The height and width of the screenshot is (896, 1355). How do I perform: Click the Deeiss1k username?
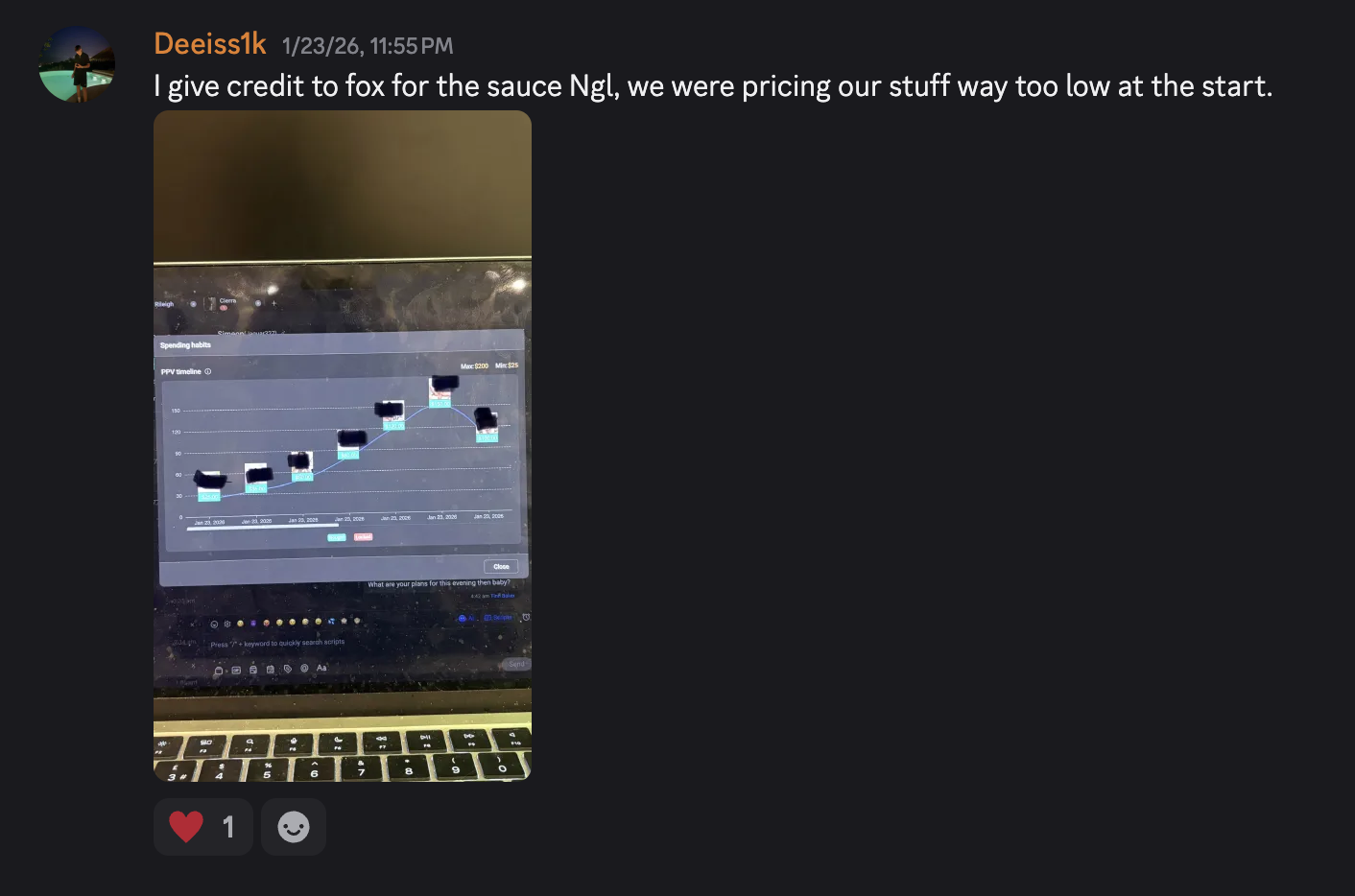pyautogui.click(x=210, y=44)
